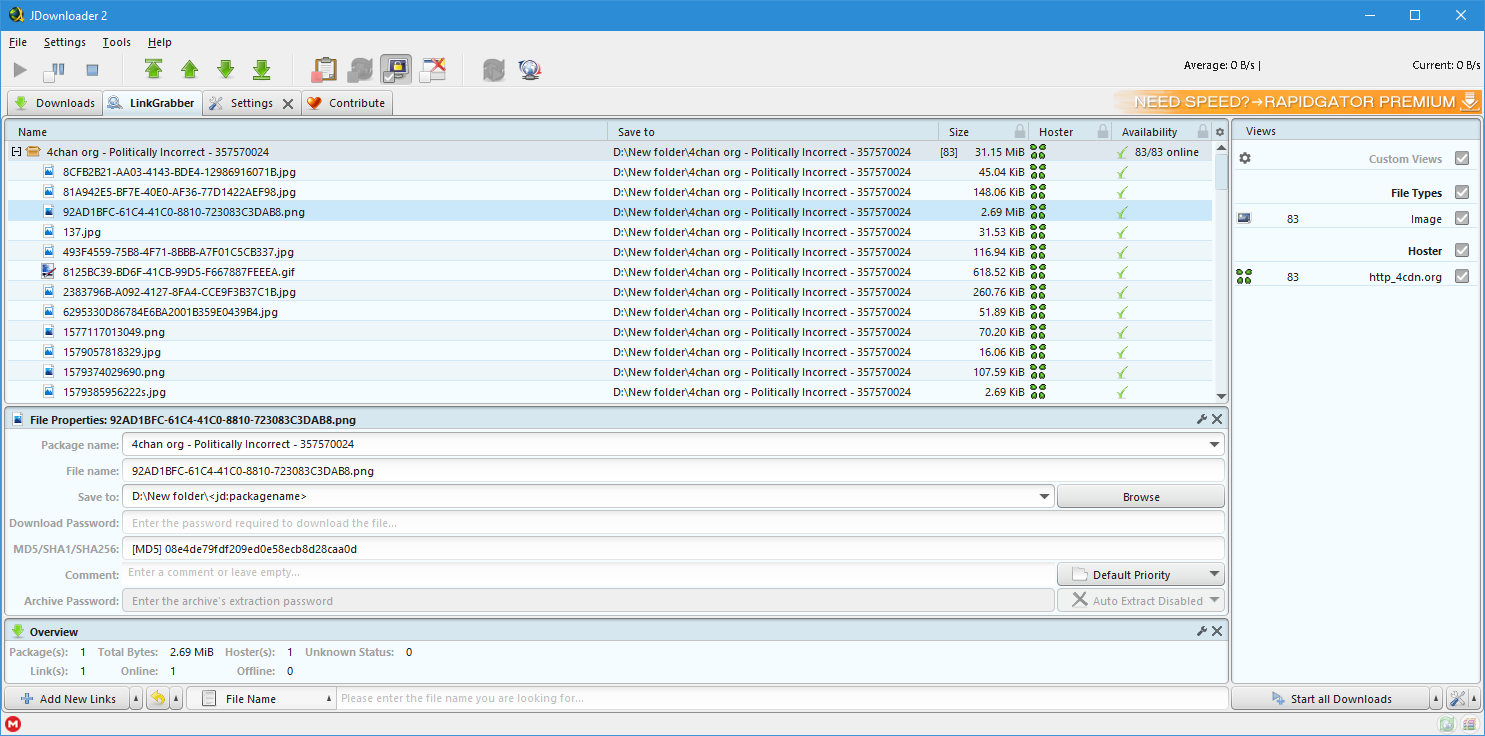Open File Properties panel wrench settings
Viewport: 1485px width, 736px height.
pos(1202,419)
